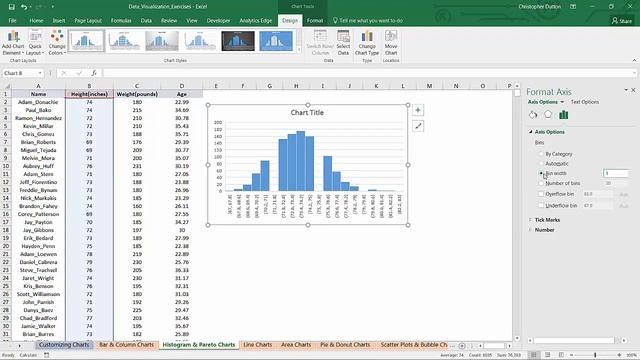640x360 pixels.
Task: Open Add Chart Element menu
Action: [x=13, y=42]
